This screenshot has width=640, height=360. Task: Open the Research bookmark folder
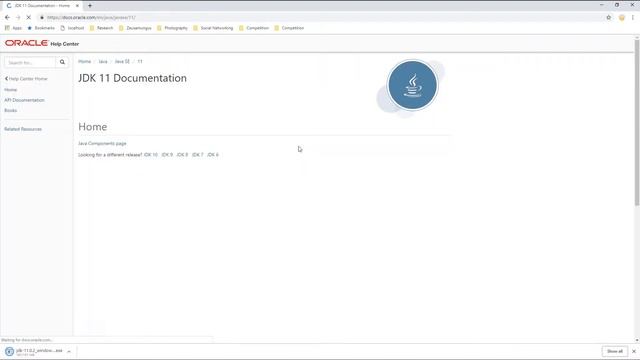[101, 28]
